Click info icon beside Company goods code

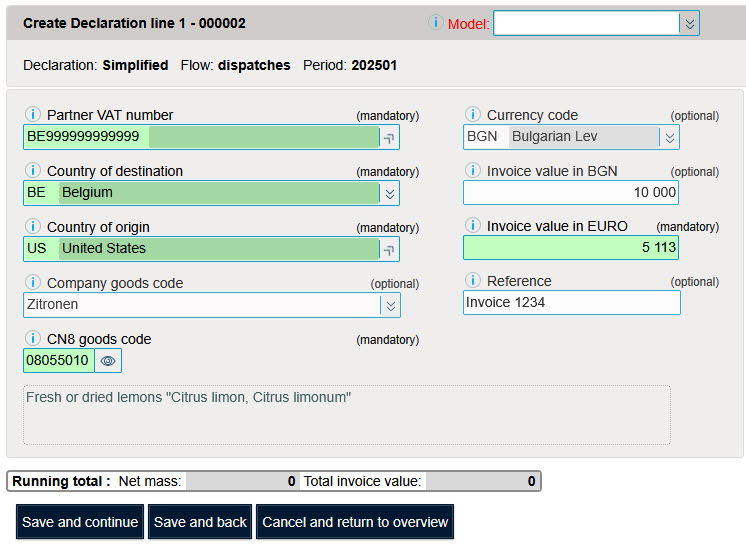coord(32,283)
